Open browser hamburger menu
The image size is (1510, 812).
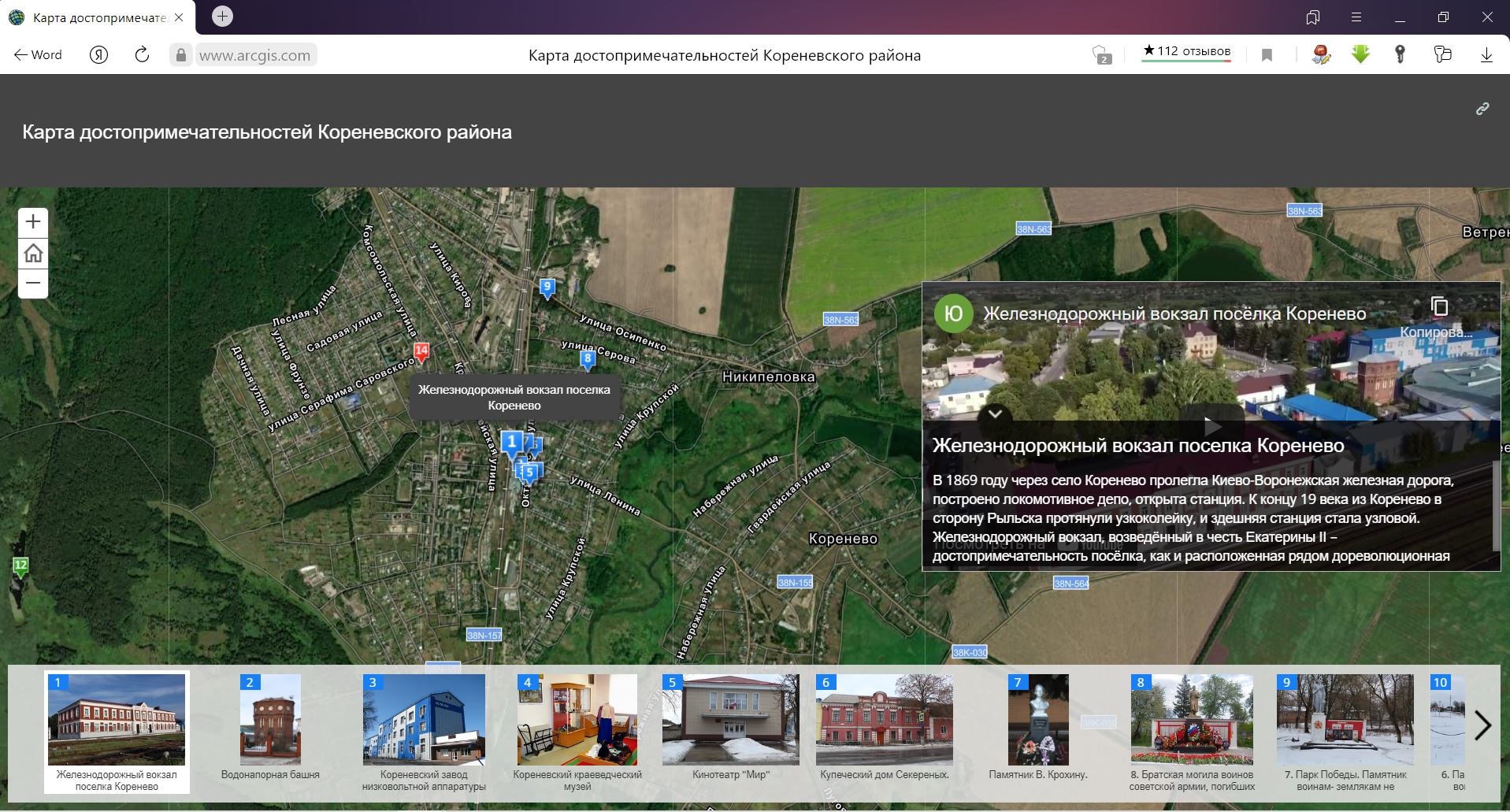click(x=1356, y=17)
